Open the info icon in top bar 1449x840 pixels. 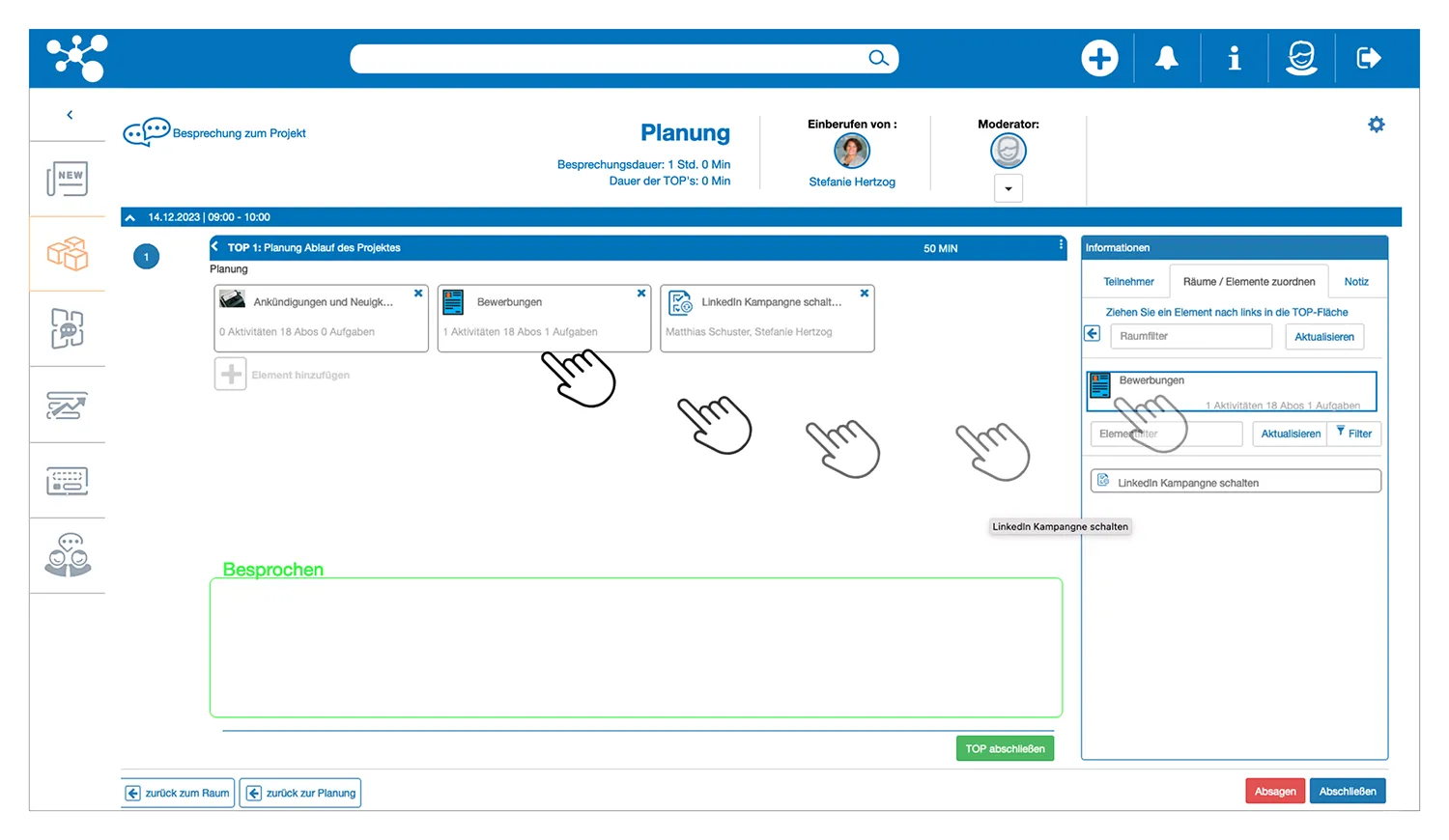click(1234, 59)
